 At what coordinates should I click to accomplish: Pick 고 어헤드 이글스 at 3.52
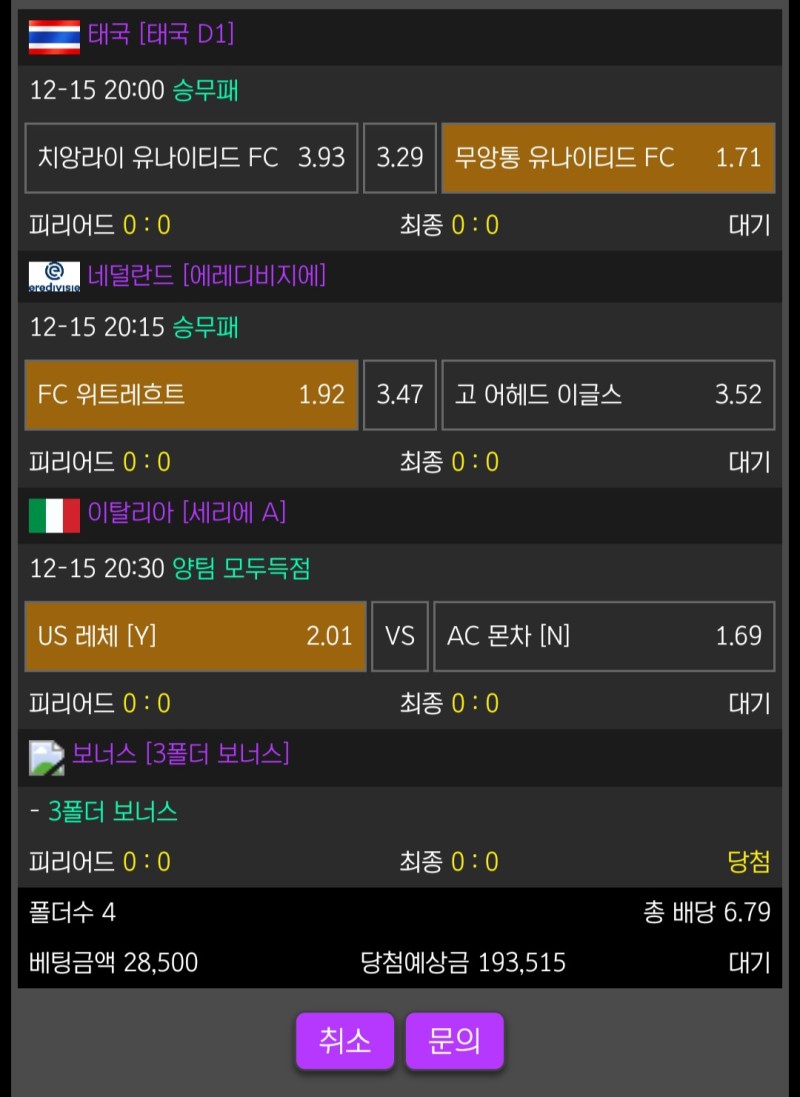click(x=608, y=395)
